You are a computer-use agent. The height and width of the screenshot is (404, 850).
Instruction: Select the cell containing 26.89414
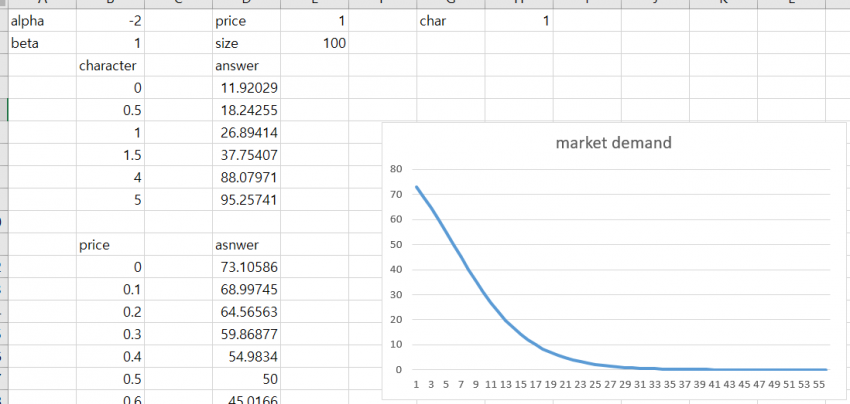point(247,133)
